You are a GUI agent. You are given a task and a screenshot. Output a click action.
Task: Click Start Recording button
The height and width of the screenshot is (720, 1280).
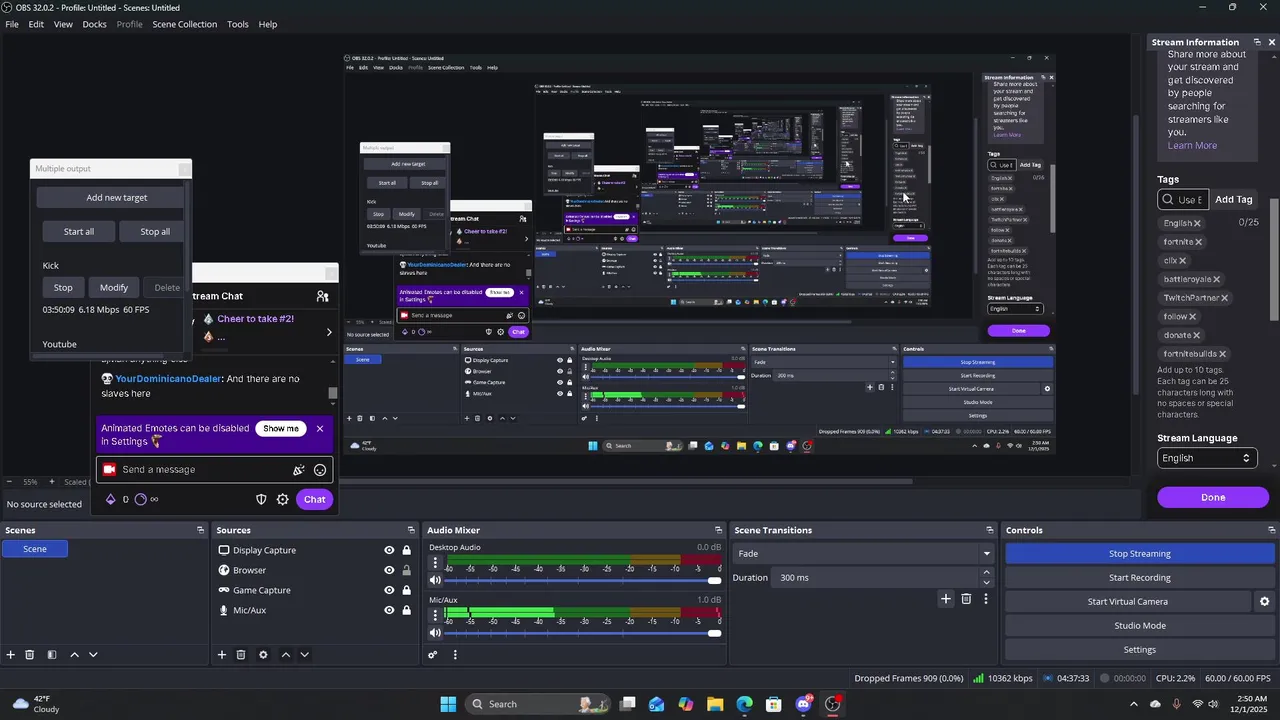tap(1139, 578)
